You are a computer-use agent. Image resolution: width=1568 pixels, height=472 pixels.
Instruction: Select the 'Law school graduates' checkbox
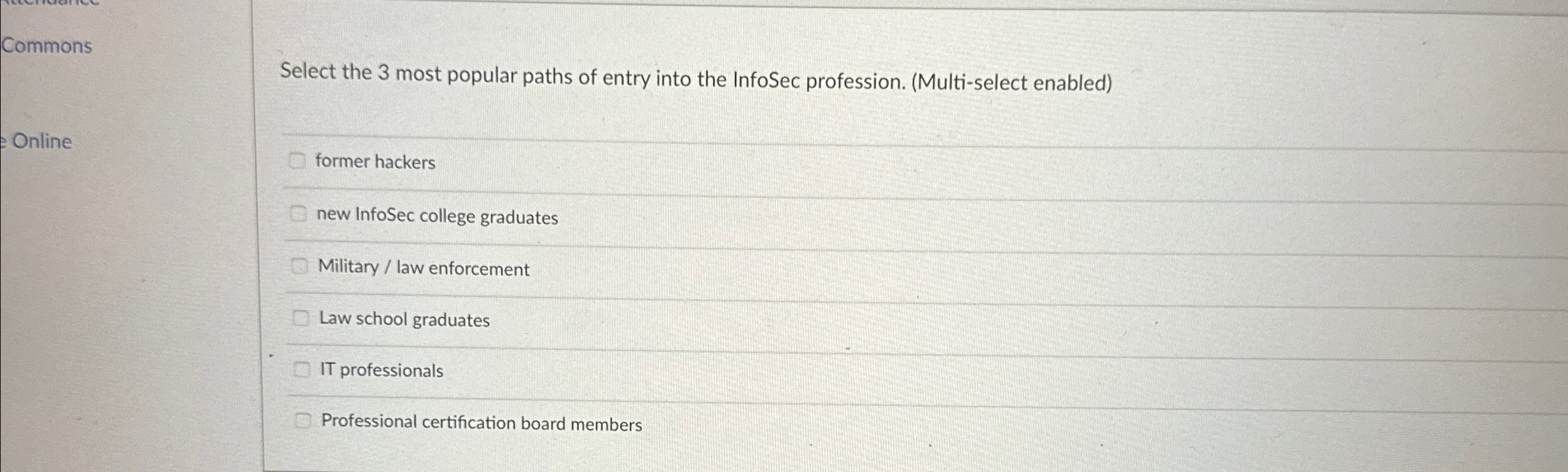tap(301, 317)
